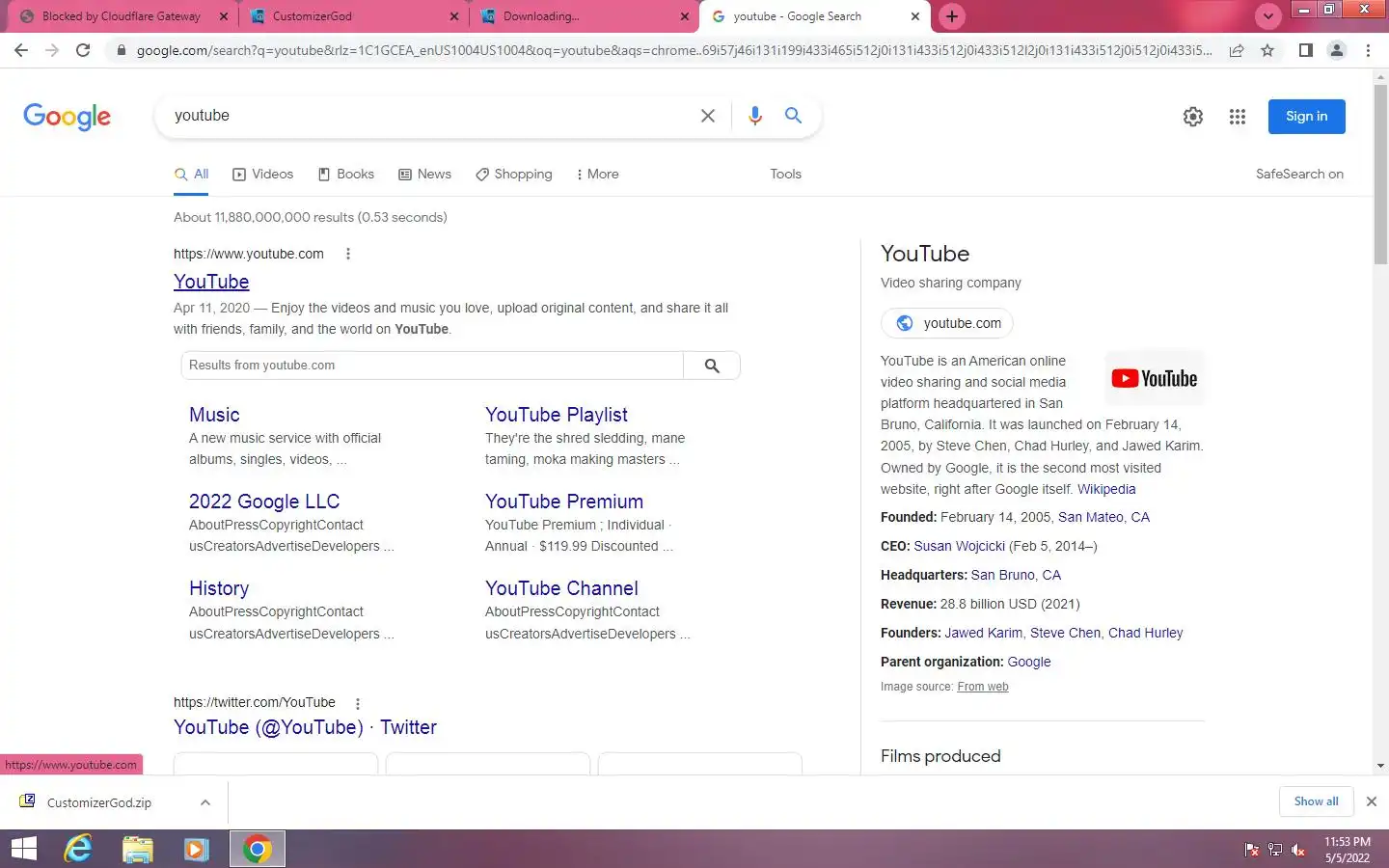Click the youtube.com site search magnifier button

pos(712,366)
